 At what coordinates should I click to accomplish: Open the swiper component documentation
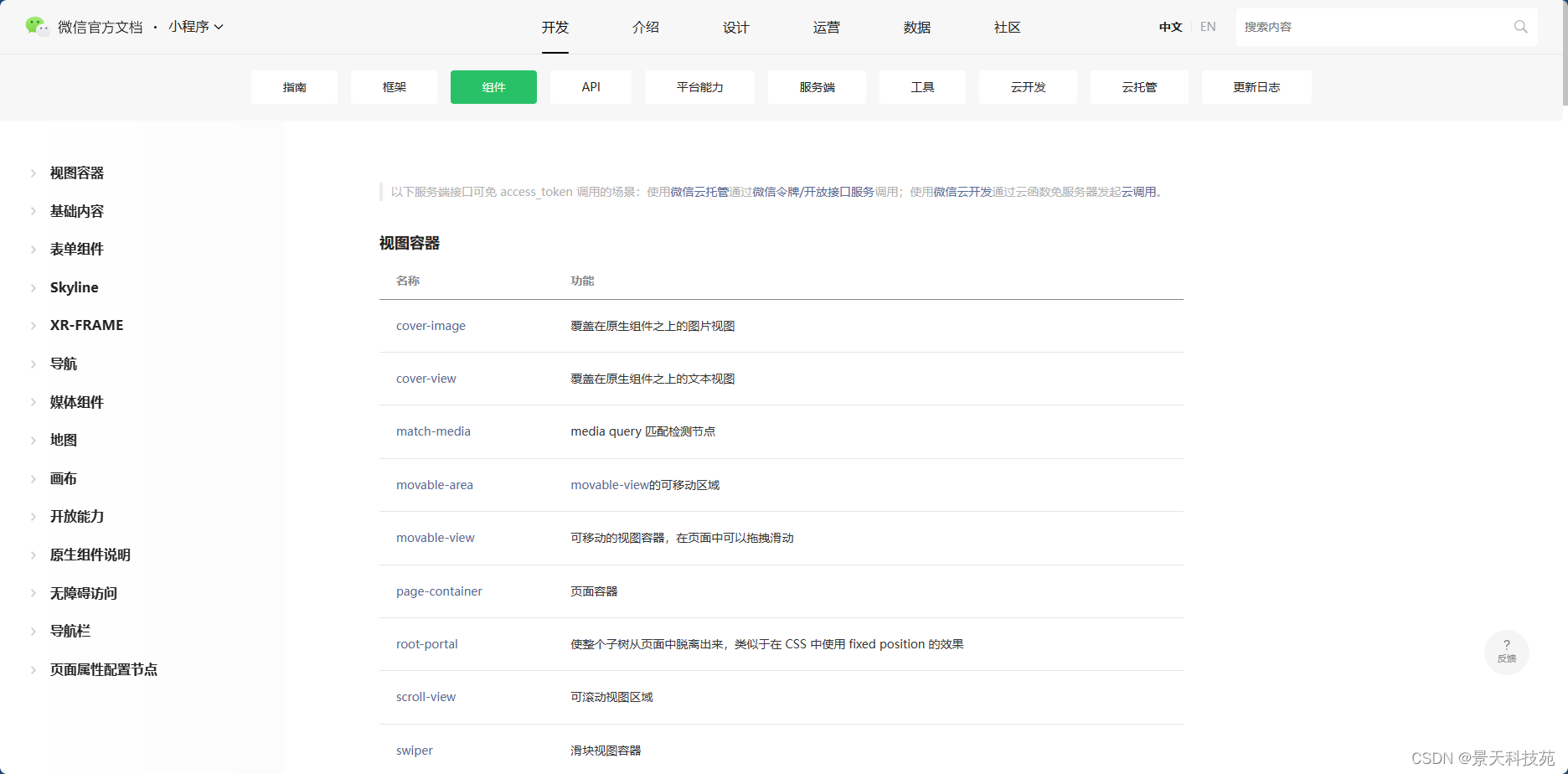pos(414,750)
